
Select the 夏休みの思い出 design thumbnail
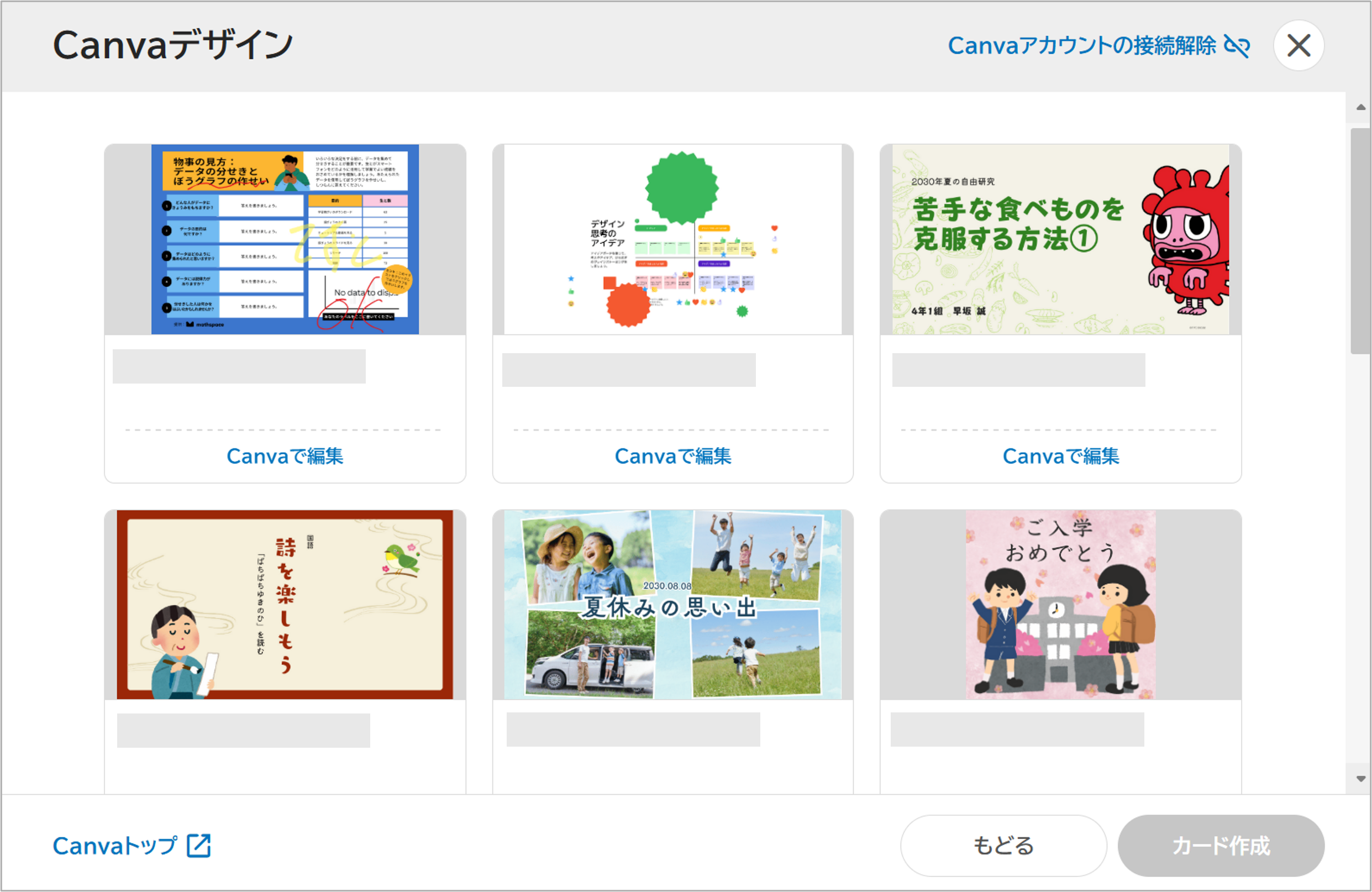point(673,604)
